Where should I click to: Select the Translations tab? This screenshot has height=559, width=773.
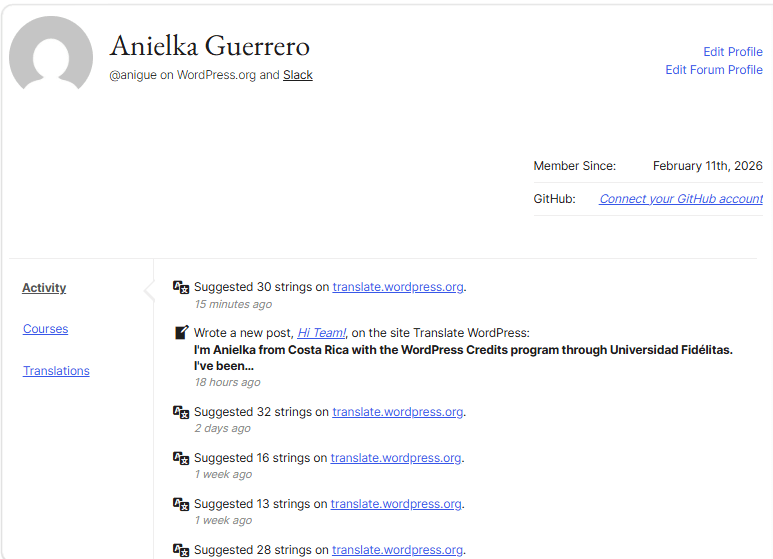[56, 371]
